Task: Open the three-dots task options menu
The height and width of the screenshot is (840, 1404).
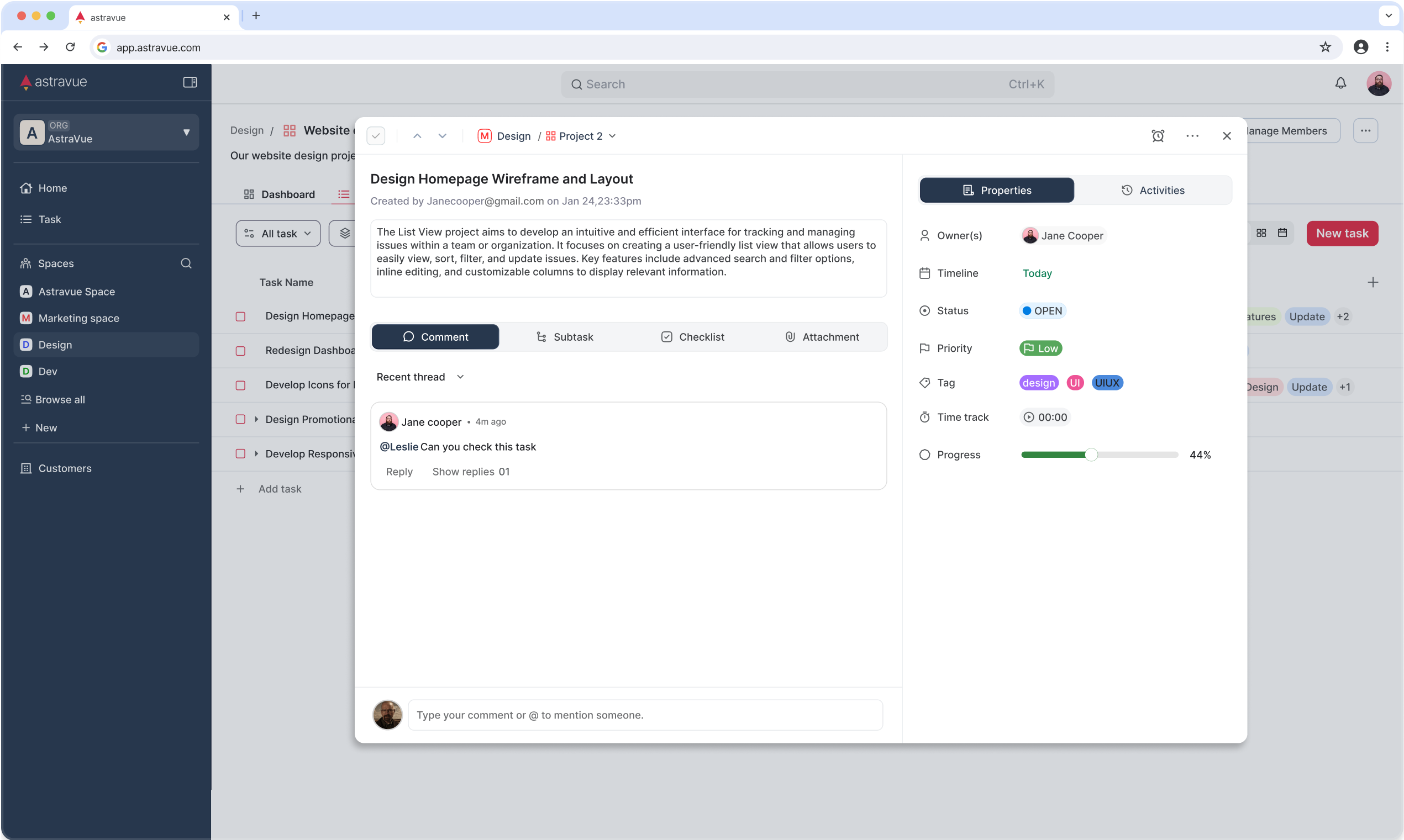Action: click(x=1192, y=136)
